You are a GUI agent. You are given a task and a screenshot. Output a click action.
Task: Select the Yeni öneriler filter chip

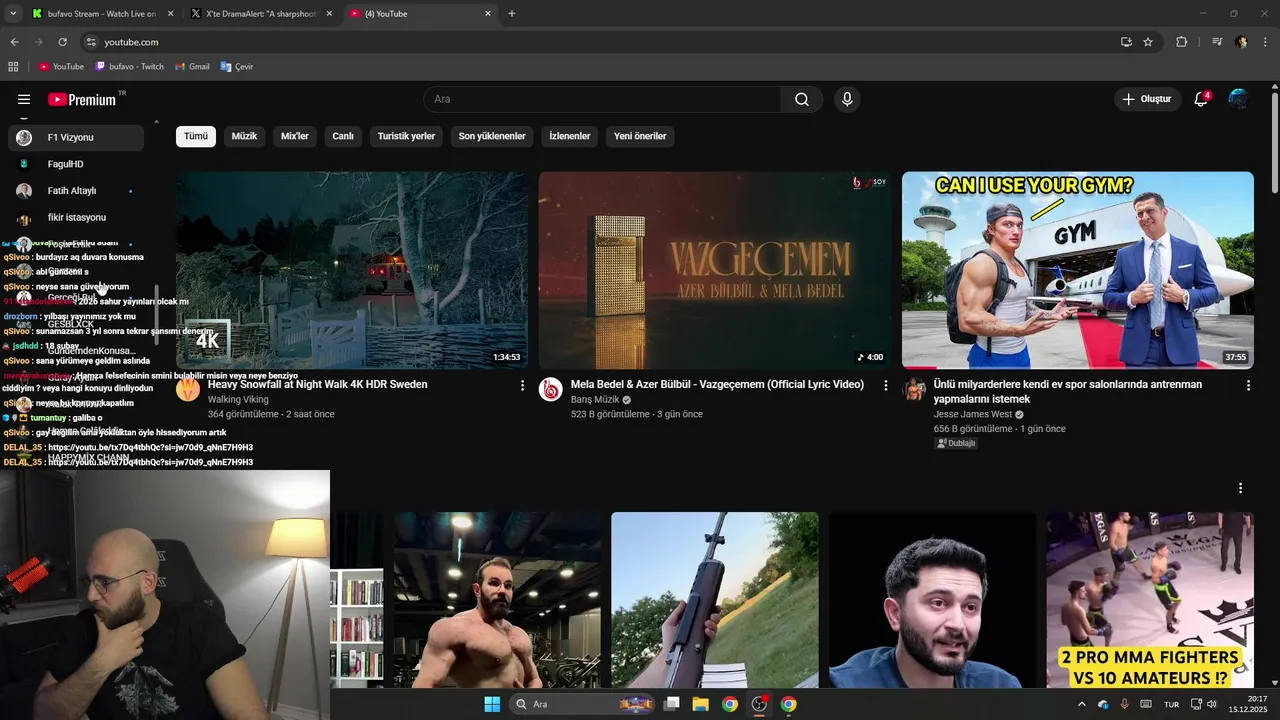click(640, 136)
